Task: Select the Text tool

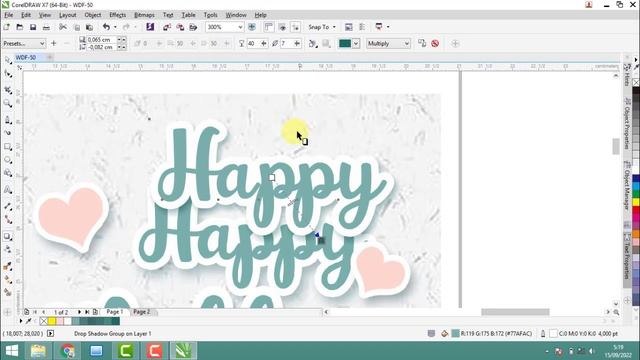Action: point(7,190)
